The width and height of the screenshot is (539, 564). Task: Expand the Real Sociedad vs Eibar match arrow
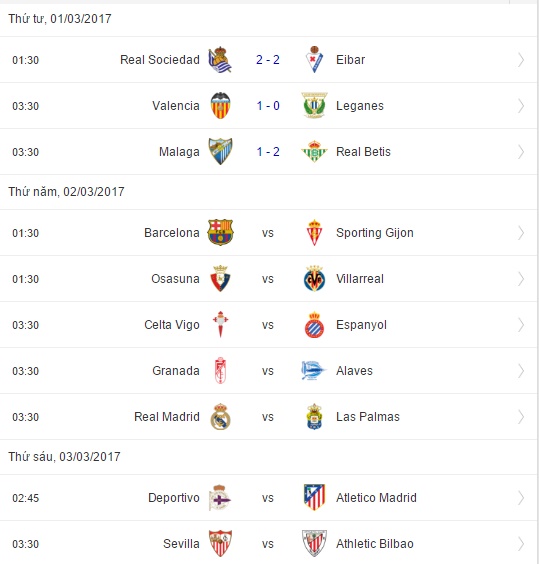coord(521,60)
